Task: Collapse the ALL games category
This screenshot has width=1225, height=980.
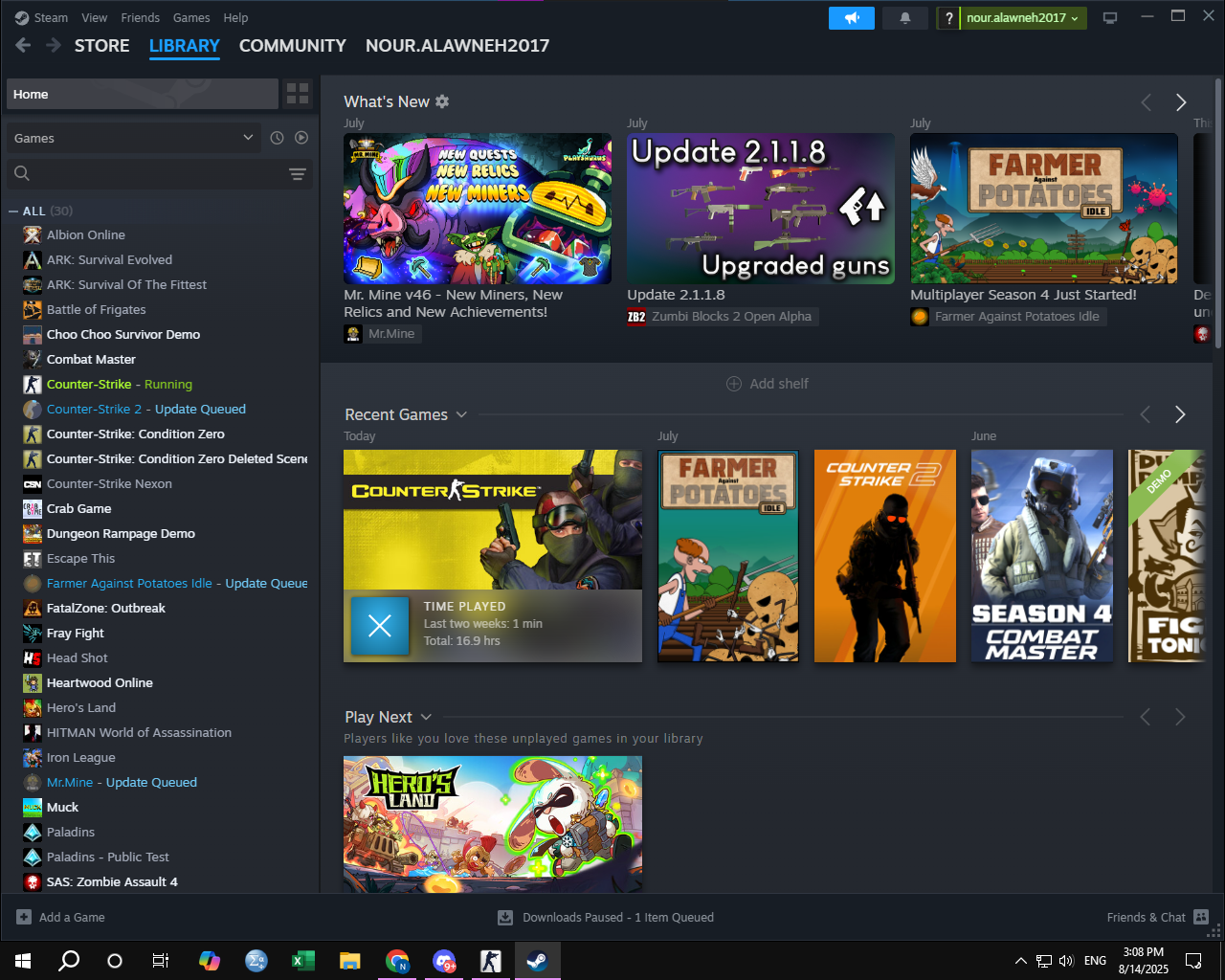Action: (13, 212)
